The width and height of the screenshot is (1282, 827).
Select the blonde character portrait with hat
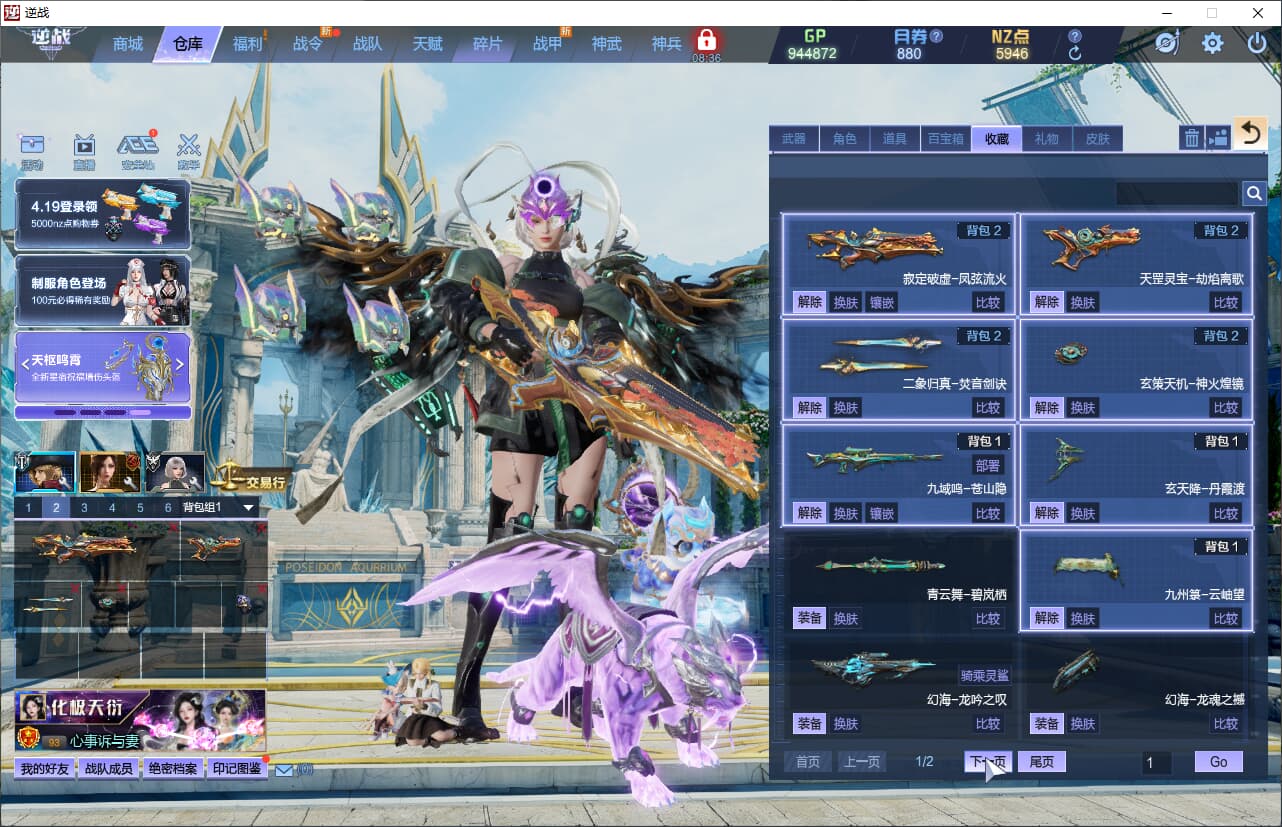pyautogui.click(x=45, y=472)
